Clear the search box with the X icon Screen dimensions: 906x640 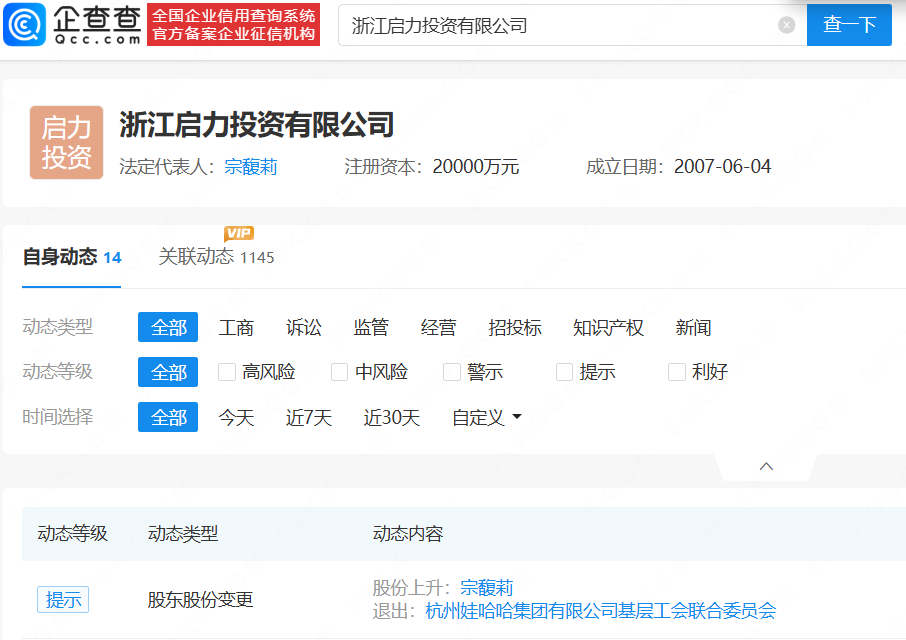787,25
